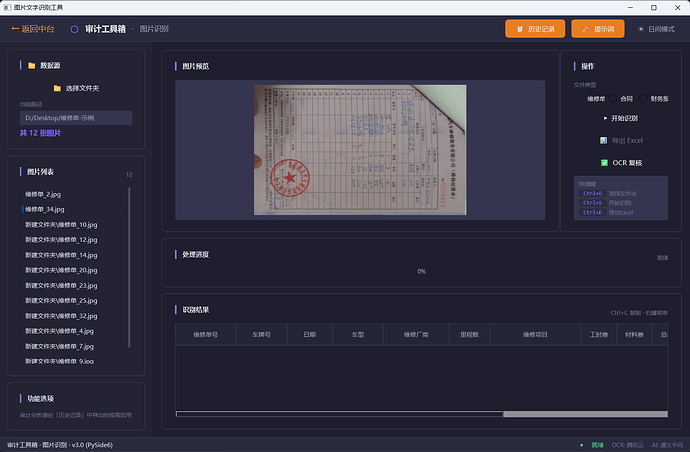Click the 材料费 column header

pos(634,334)
